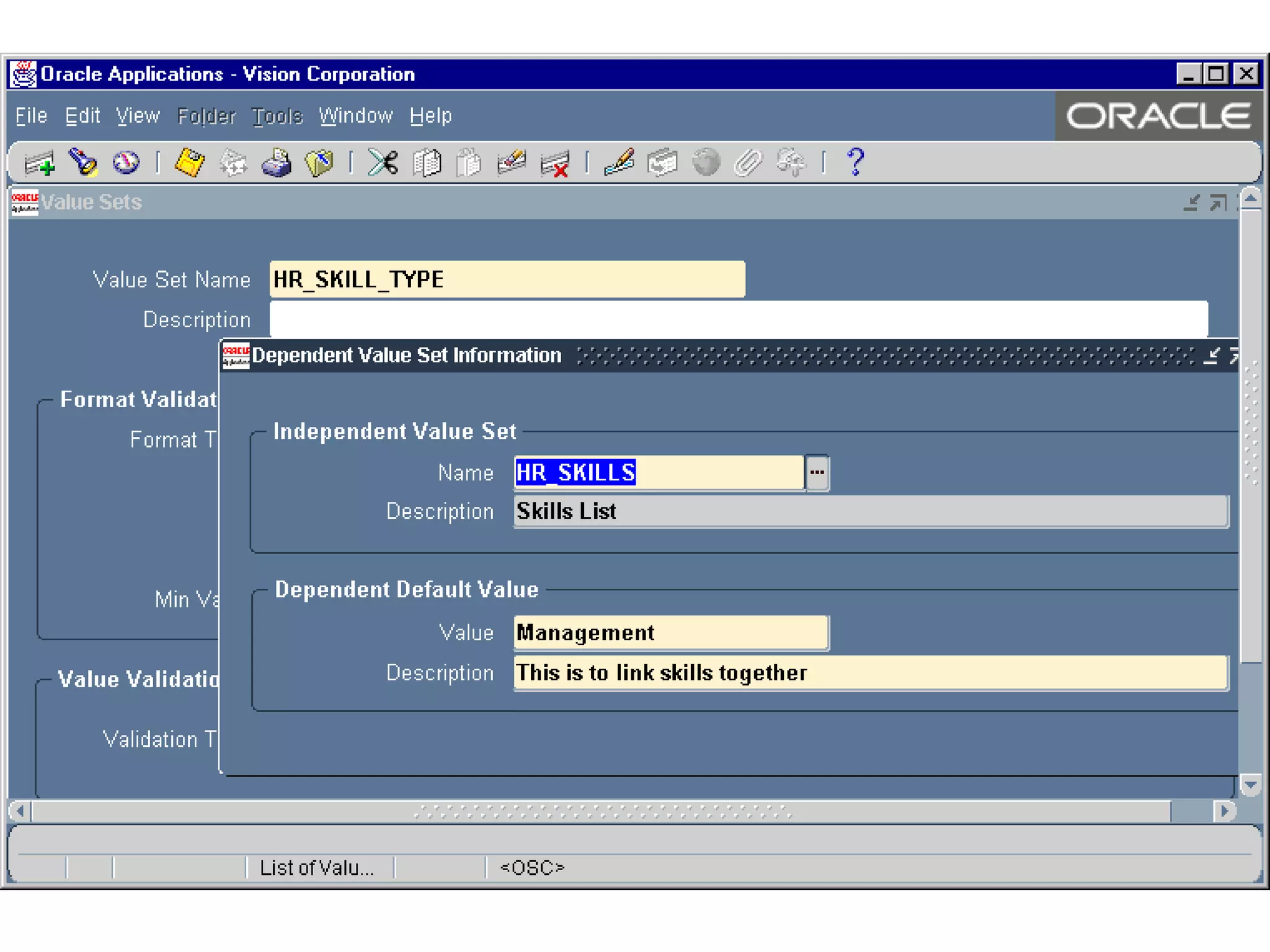Viewport: 1270px width, 952px height.
Task: Open the Tools menu
Action: [277, 116]
